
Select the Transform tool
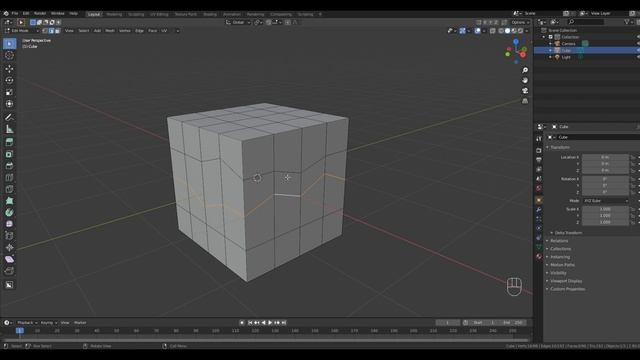(9, 104)
